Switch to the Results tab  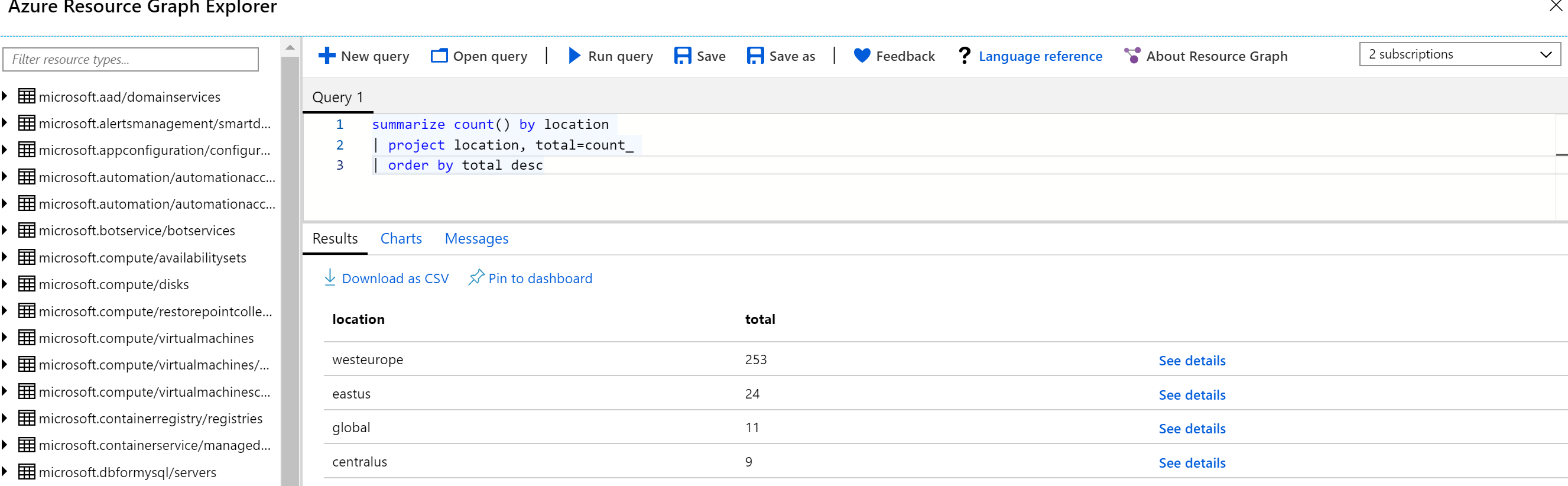click(335, 239)
